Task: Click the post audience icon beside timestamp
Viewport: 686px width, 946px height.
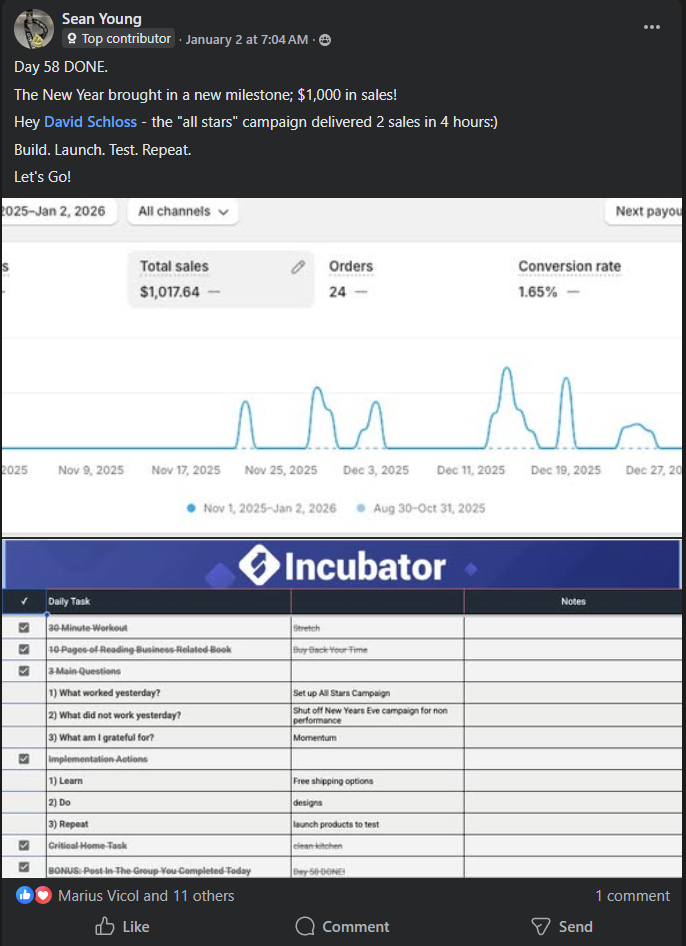Action: [x=325, y=40]
